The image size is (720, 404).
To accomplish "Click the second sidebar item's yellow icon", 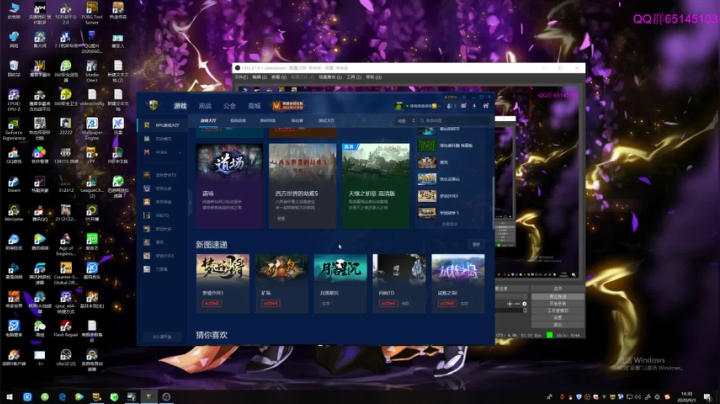I will coord(147,139).
